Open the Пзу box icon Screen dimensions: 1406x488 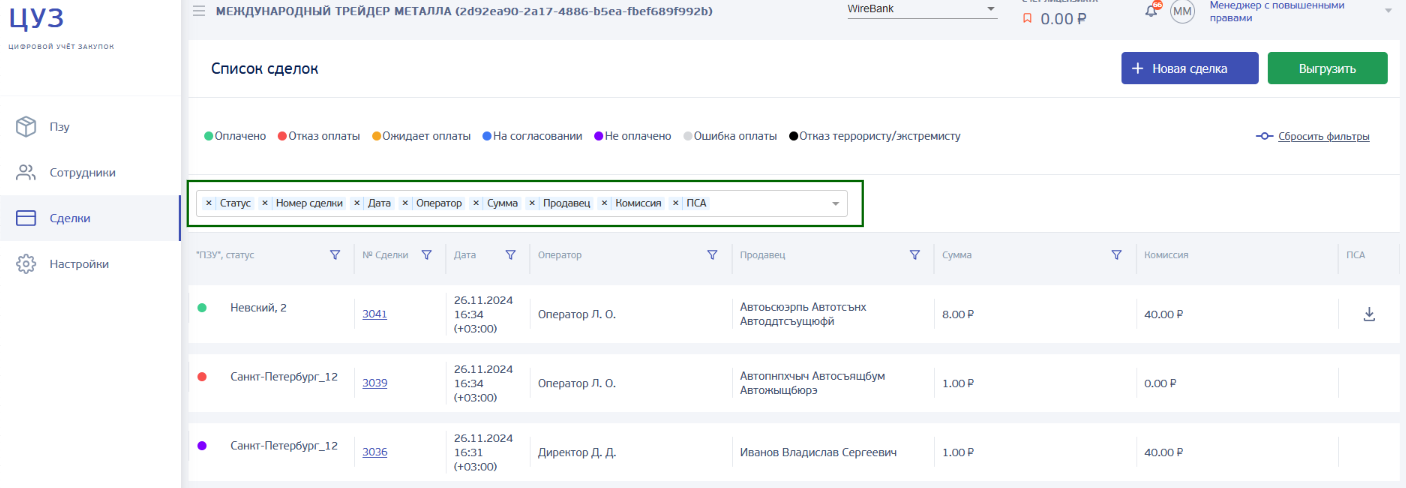click(26, 127)
